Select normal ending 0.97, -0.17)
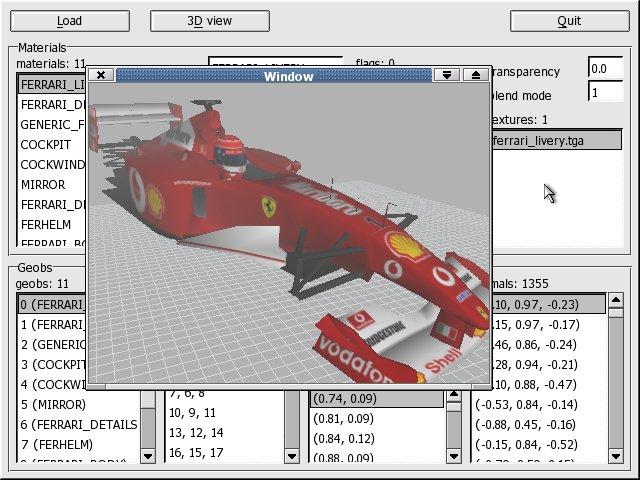Viewport: 640px width, 480px height. pos(549,324)
